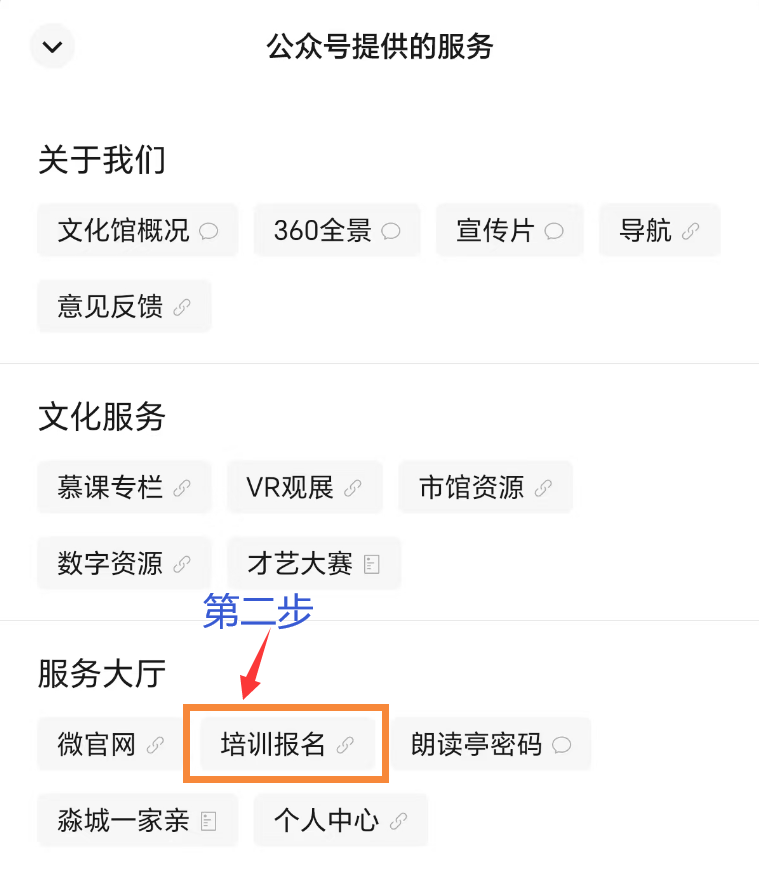
Task: Open the 培训报名 service
Action: 285,744
